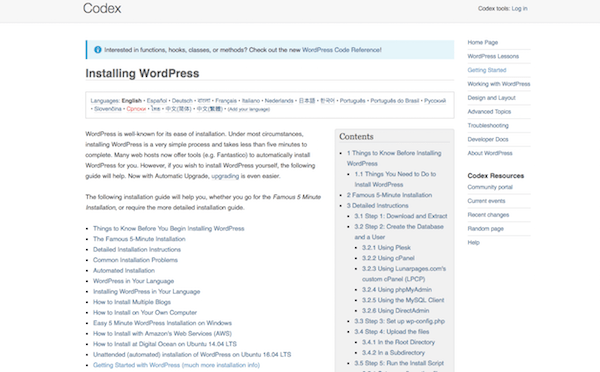This screenshot has width=600, height=372.
Task: Switch language to Italiano
Action: (x=251, y=101)
